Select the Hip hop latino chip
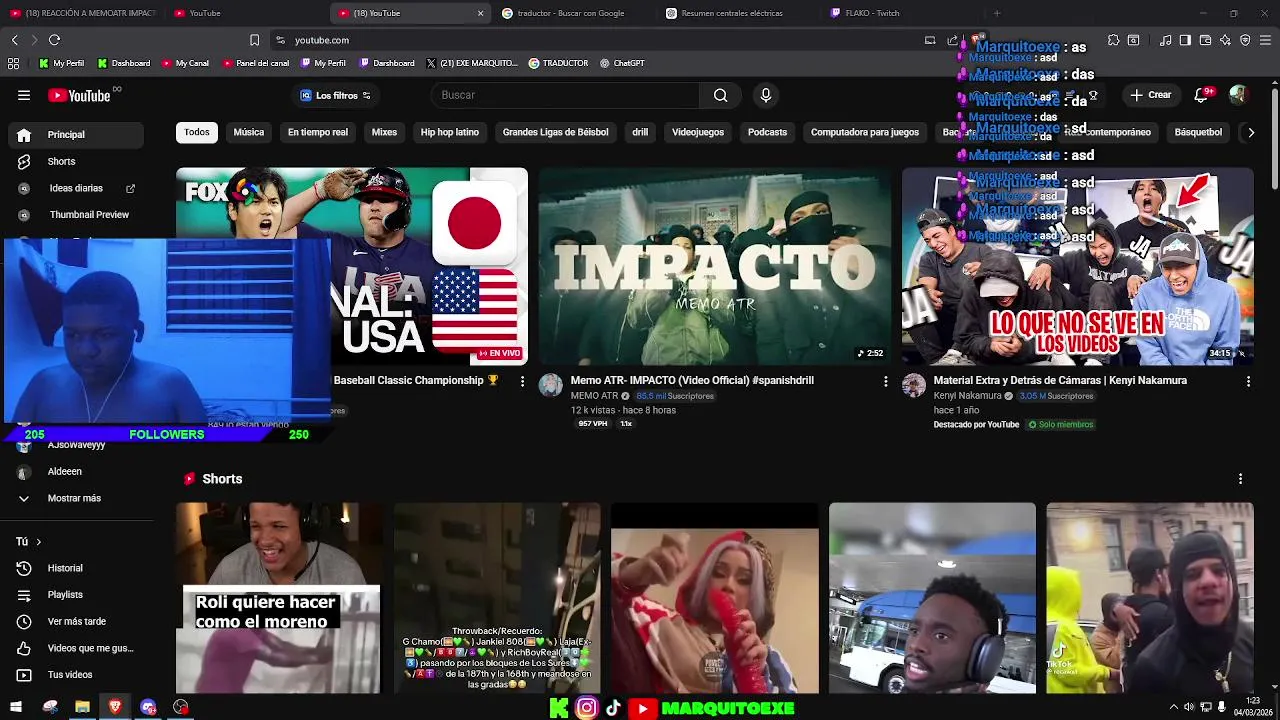 click(450, 132)
